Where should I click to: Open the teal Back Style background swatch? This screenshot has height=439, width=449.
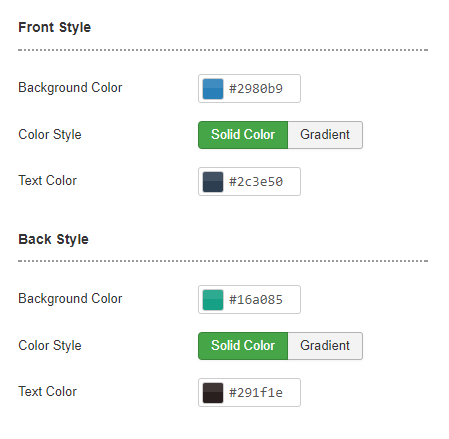(213, 300)
